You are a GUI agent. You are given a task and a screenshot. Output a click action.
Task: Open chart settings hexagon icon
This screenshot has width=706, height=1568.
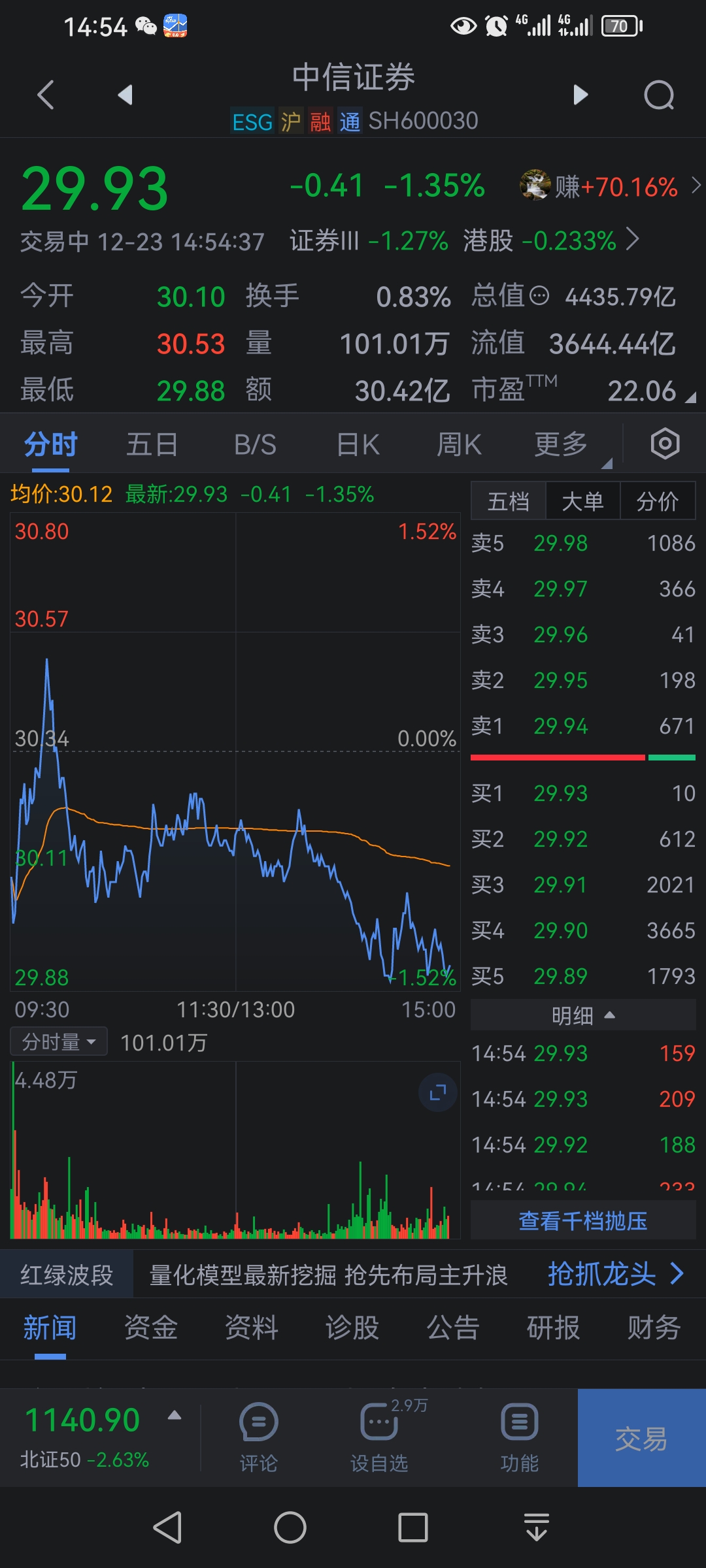click(665, 444)
